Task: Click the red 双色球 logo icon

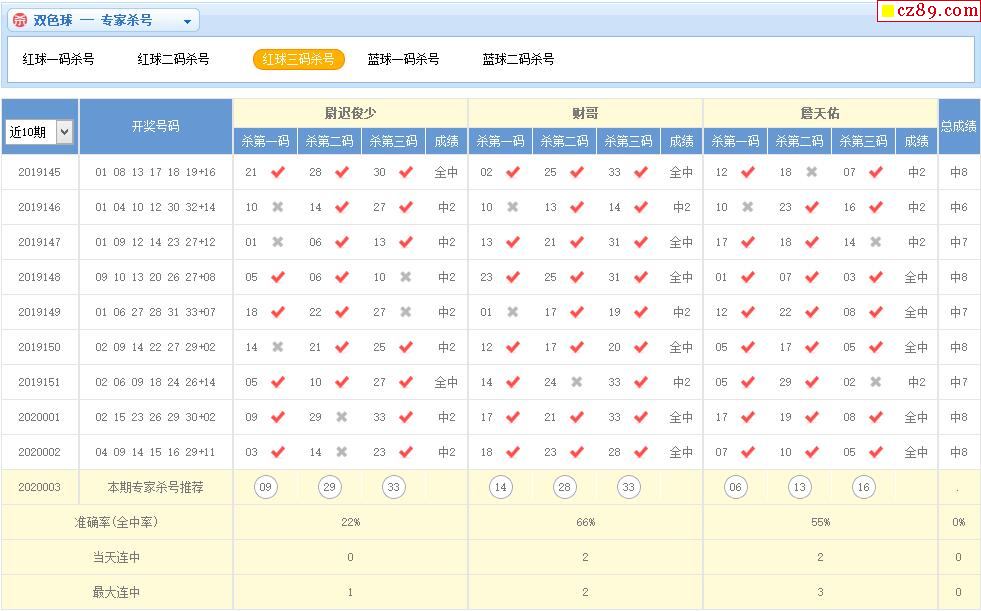Action: tap(20, 21)
